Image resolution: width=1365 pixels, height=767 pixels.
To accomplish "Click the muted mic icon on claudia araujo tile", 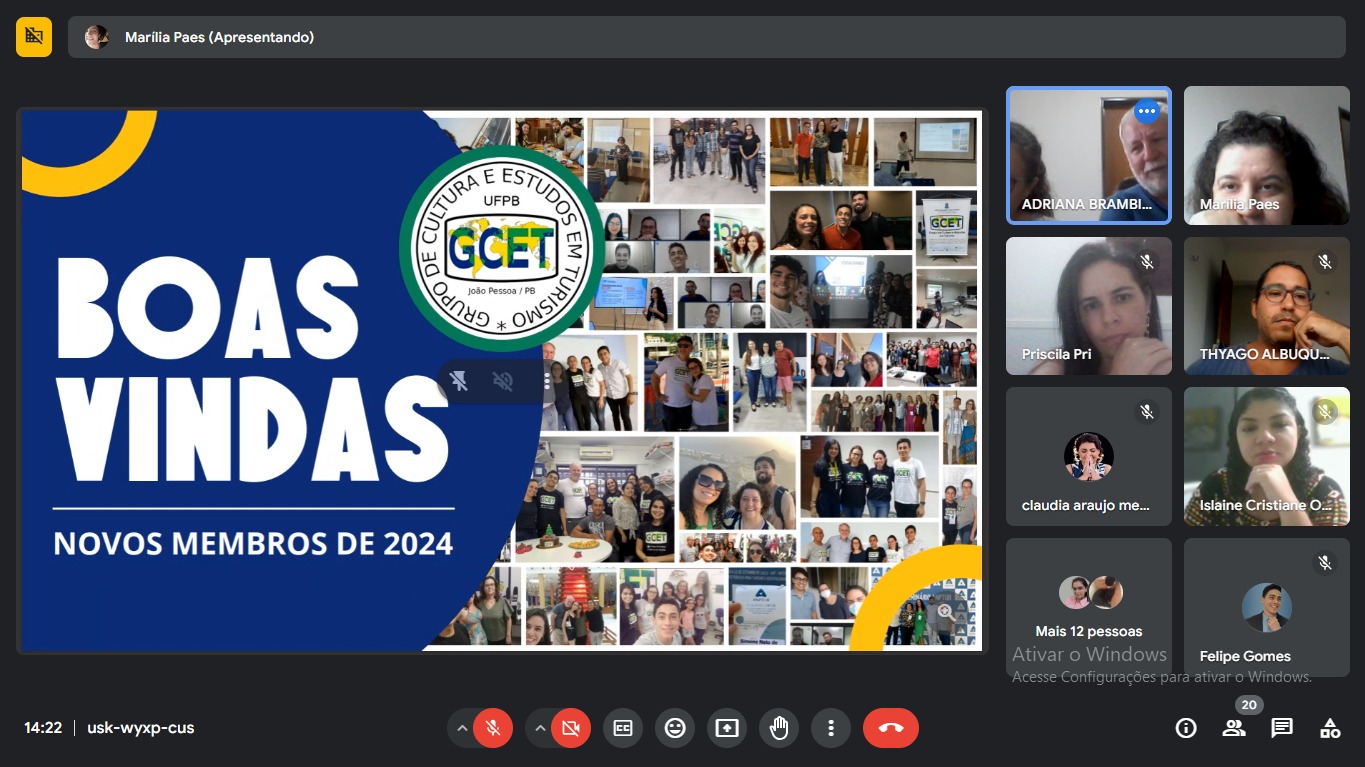I will point(1147,412).
